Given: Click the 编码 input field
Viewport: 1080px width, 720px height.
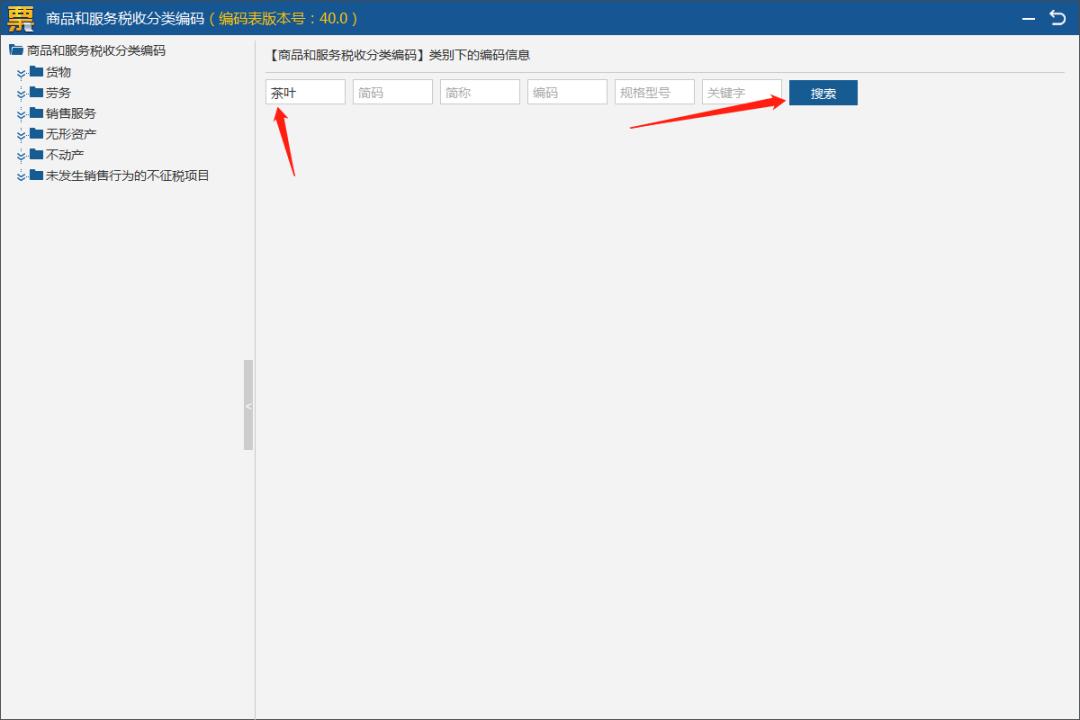Looking at the screenshot, I should pyautogui.click(x=567, y=92).
